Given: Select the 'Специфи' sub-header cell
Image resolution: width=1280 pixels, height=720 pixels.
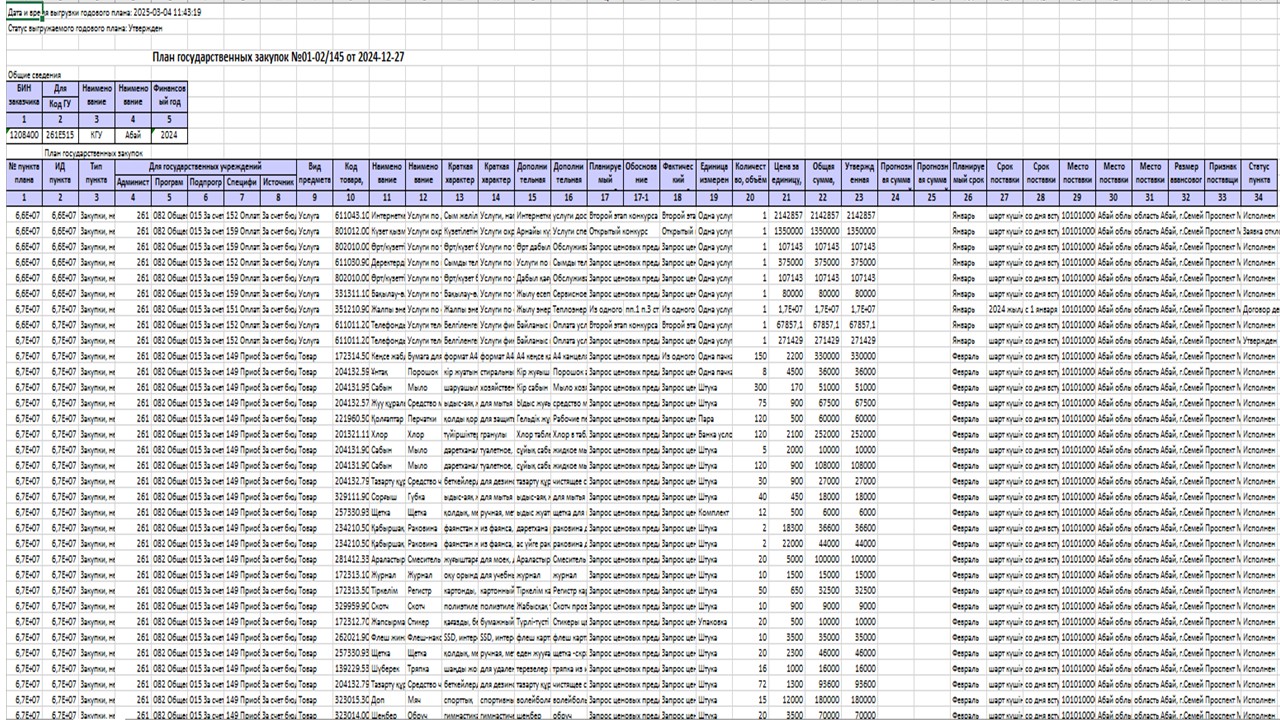Looking at the screenshot, I should [241, 182].
